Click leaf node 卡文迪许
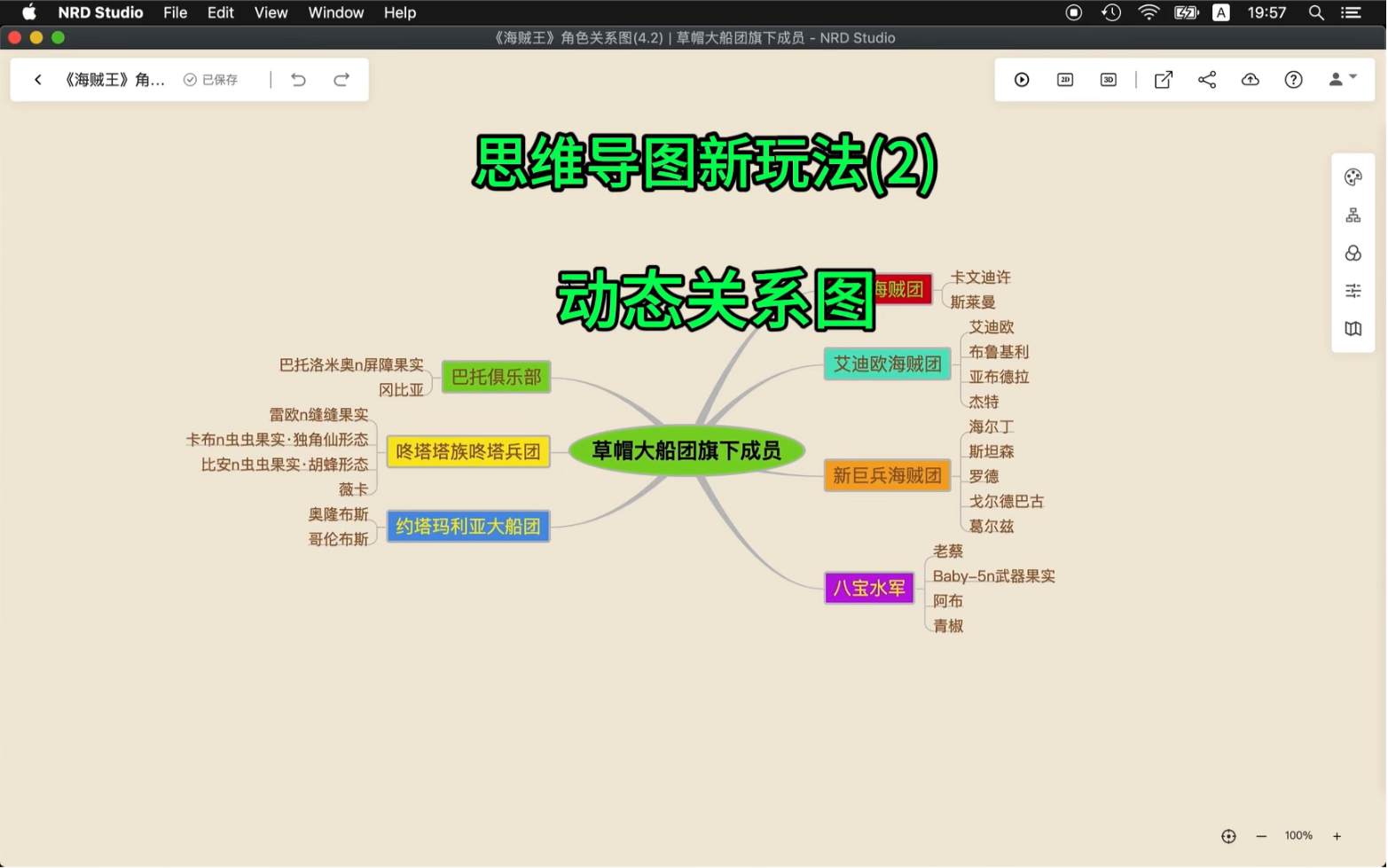 point(981,278)
